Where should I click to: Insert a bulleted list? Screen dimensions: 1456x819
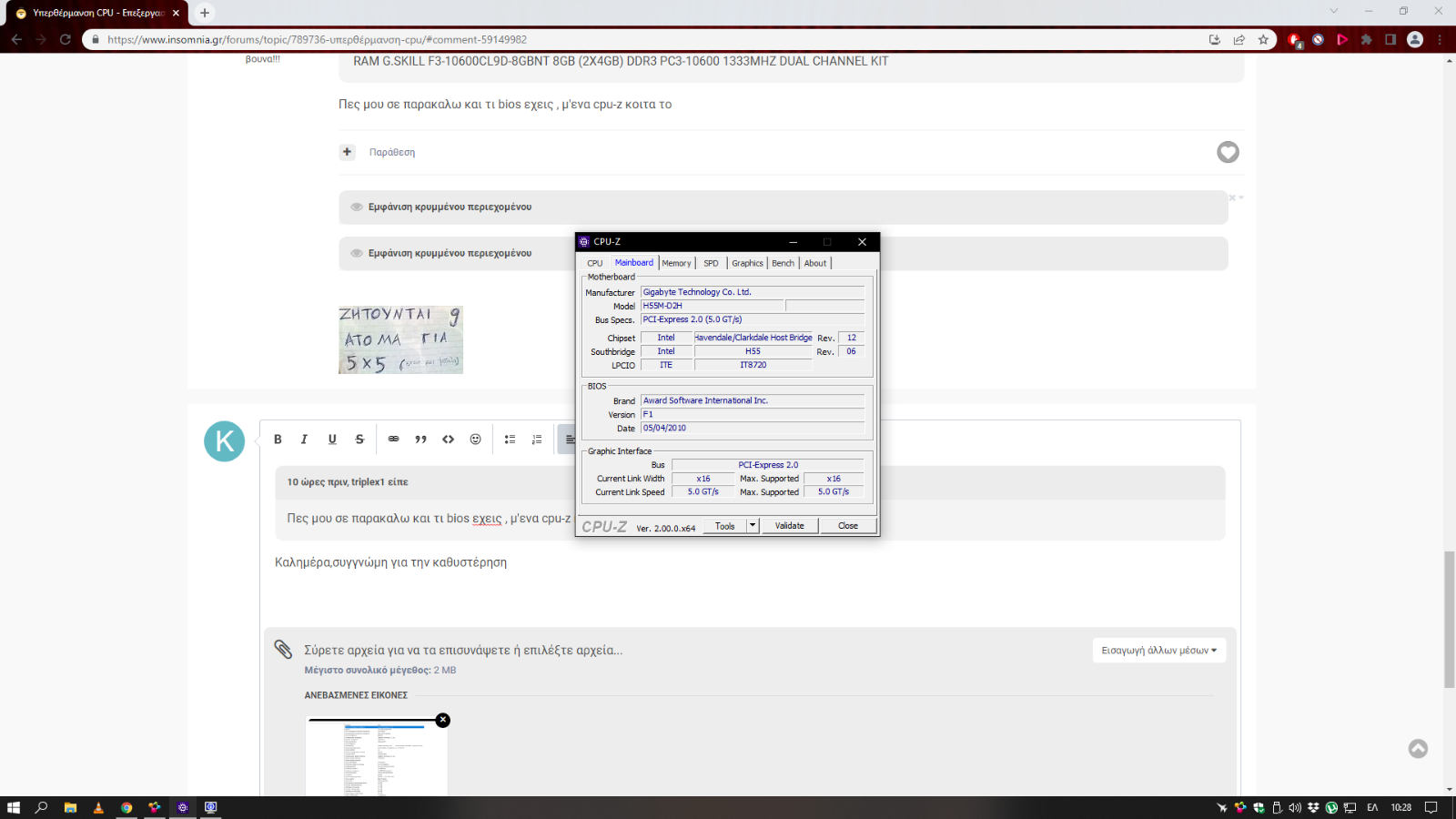510,440
